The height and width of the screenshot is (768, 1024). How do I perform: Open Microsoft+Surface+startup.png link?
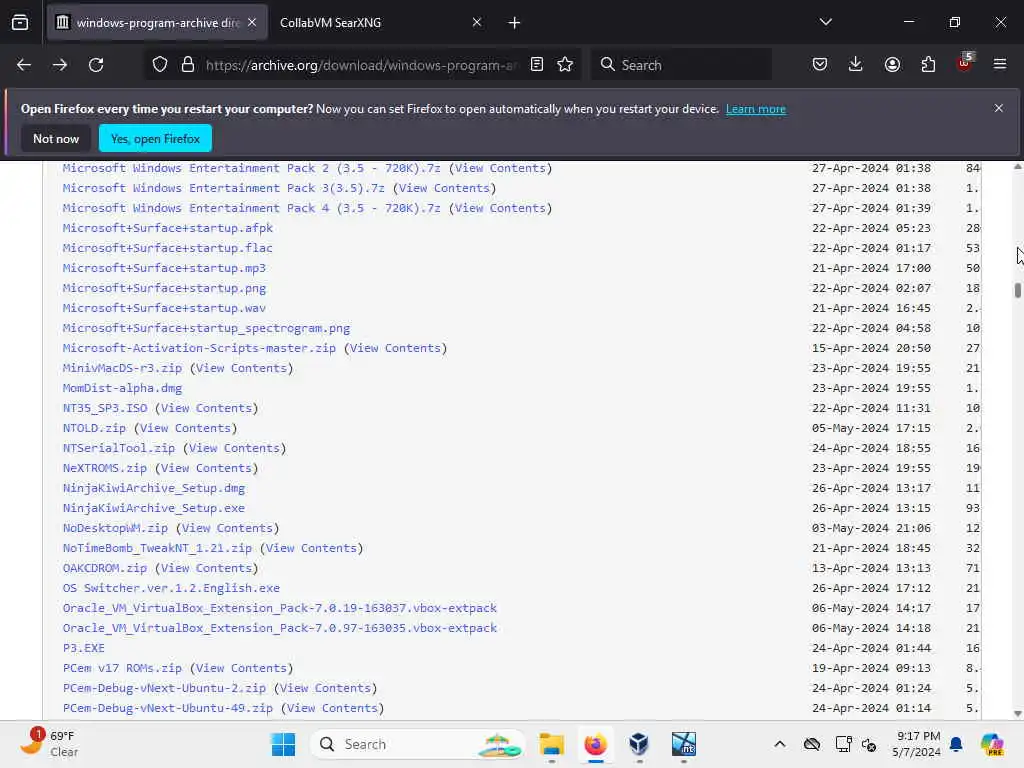[x=165, y=288]
